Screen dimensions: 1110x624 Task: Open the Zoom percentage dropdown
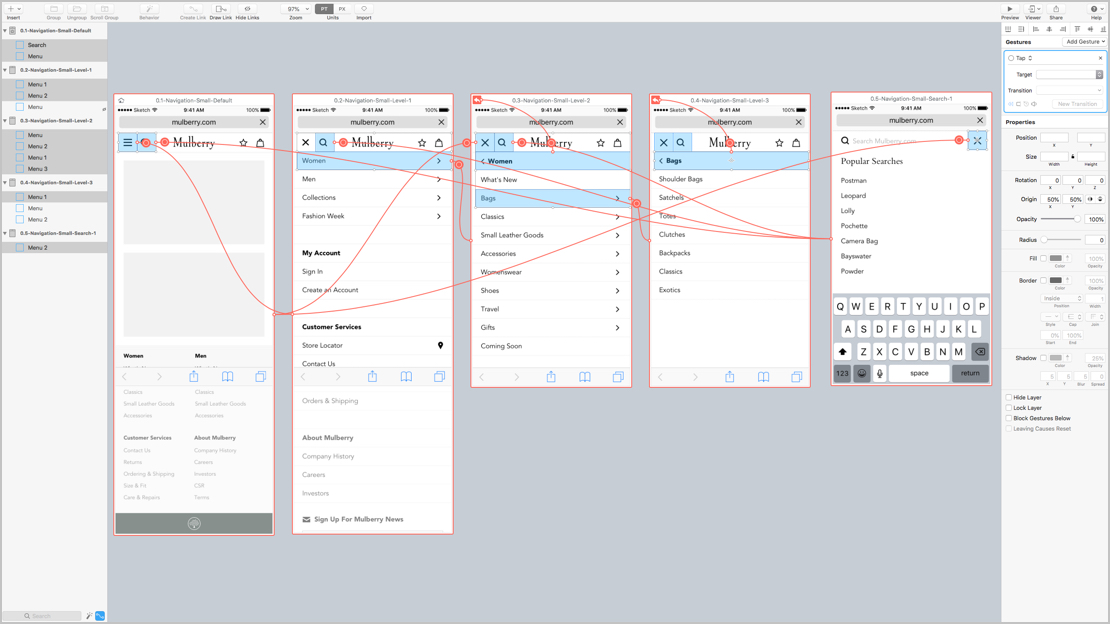click(296, 9)
